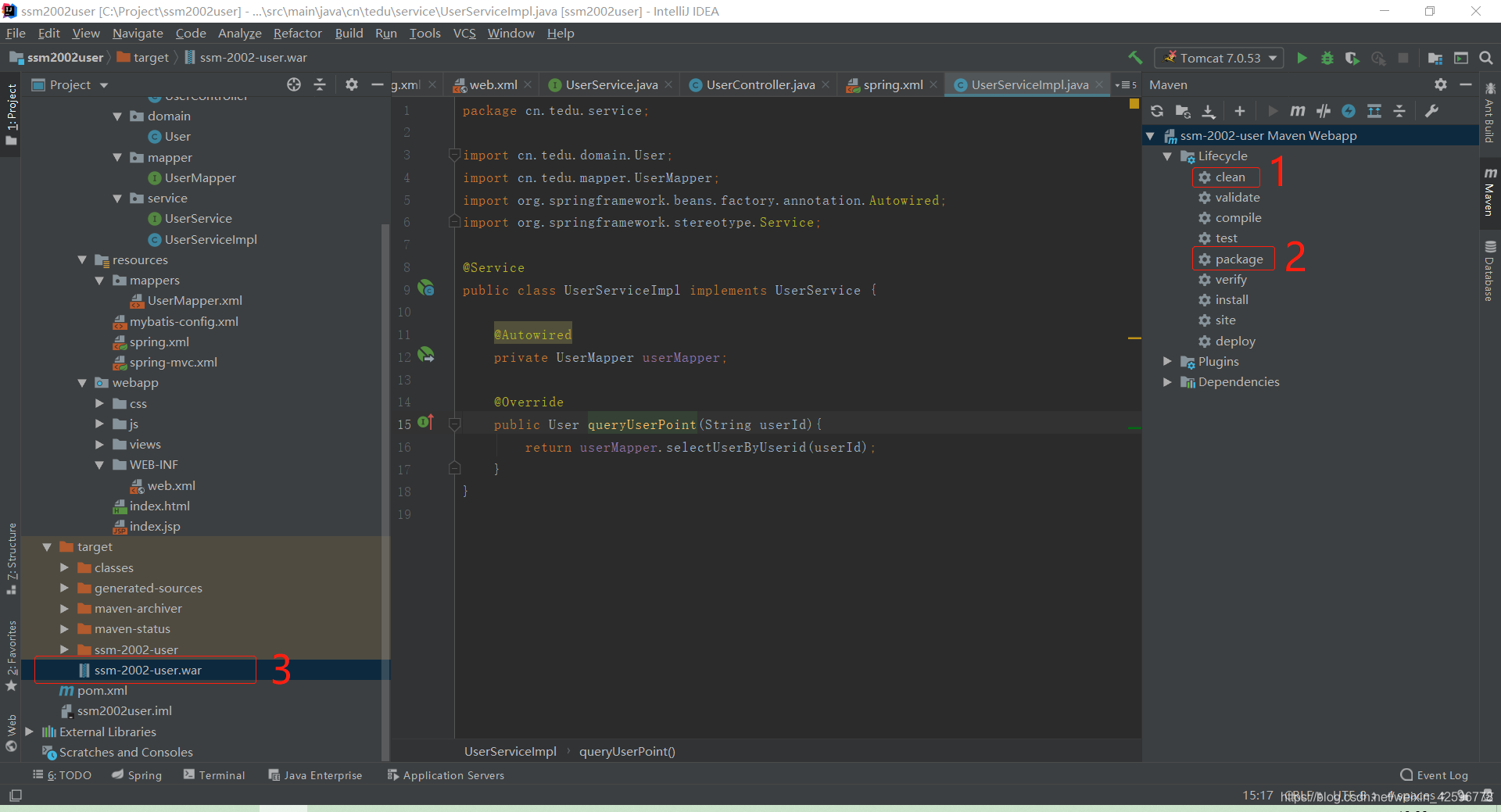This screenshot has height=812, width=1501.
Task: Switch to the spring.xml tab
Action: pyautogui.click(x=892, y=84)
